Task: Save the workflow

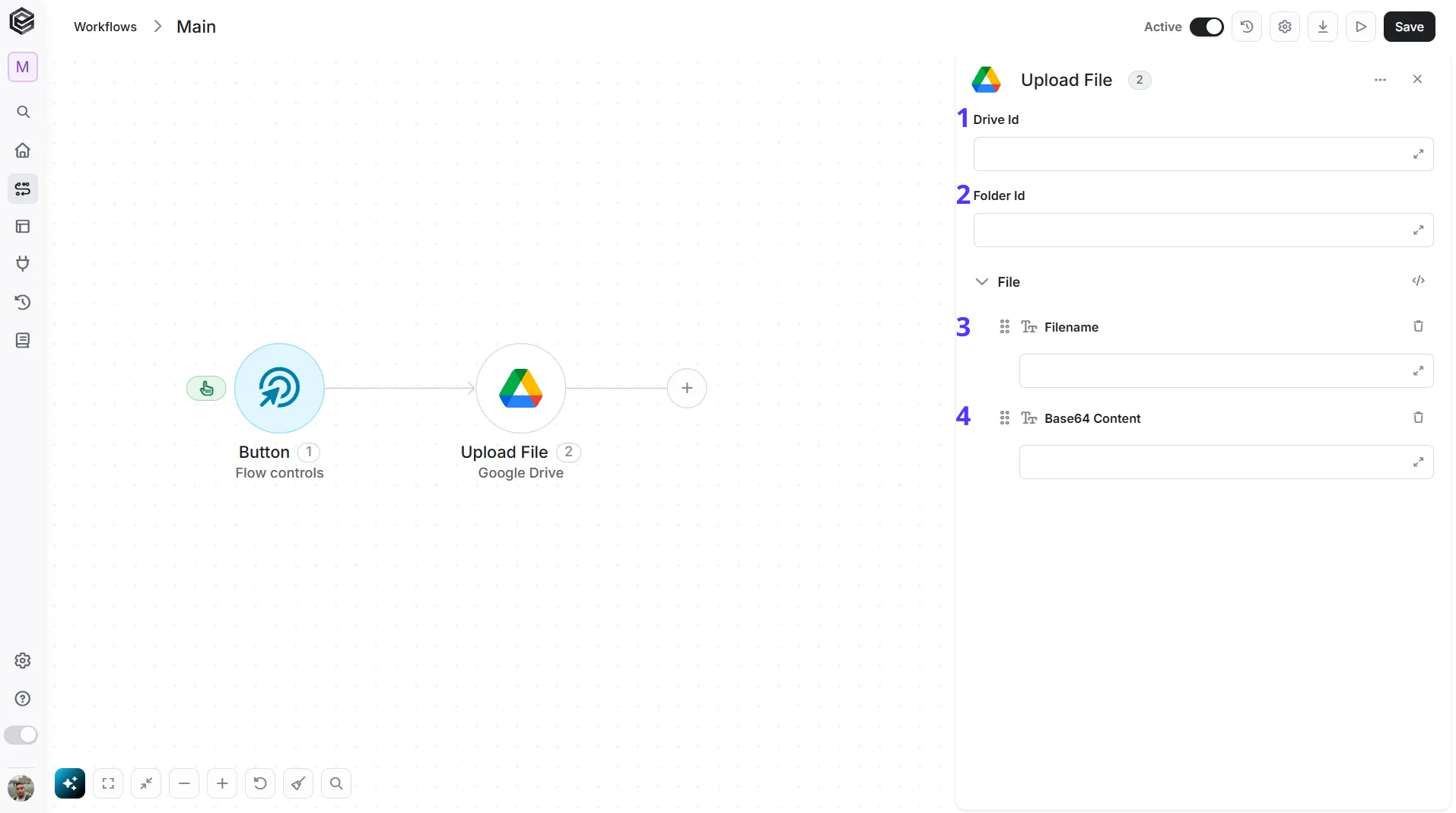Action: 1409,27
